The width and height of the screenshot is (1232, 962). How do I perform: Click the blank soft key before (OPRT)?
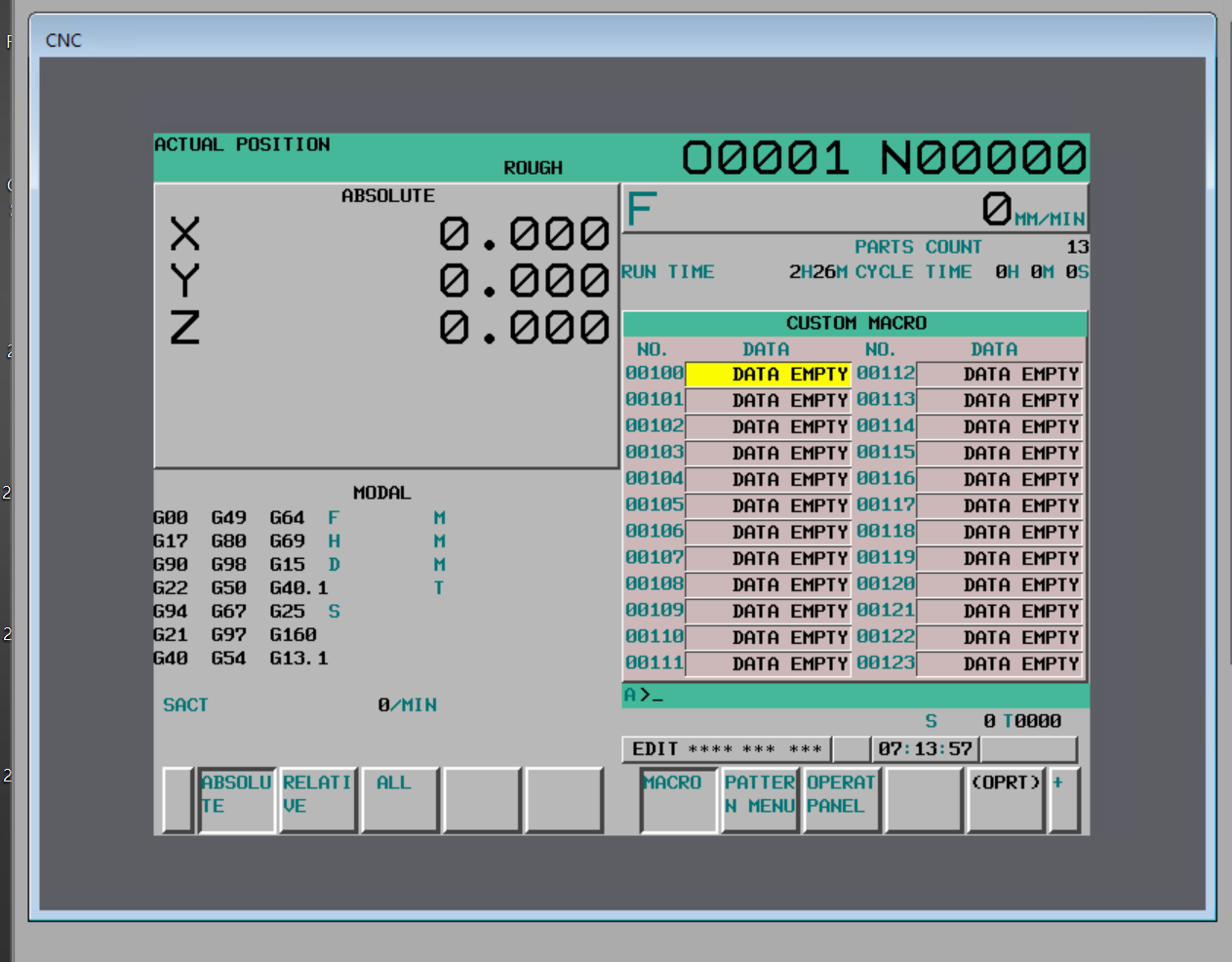click(x=925, y=800)
